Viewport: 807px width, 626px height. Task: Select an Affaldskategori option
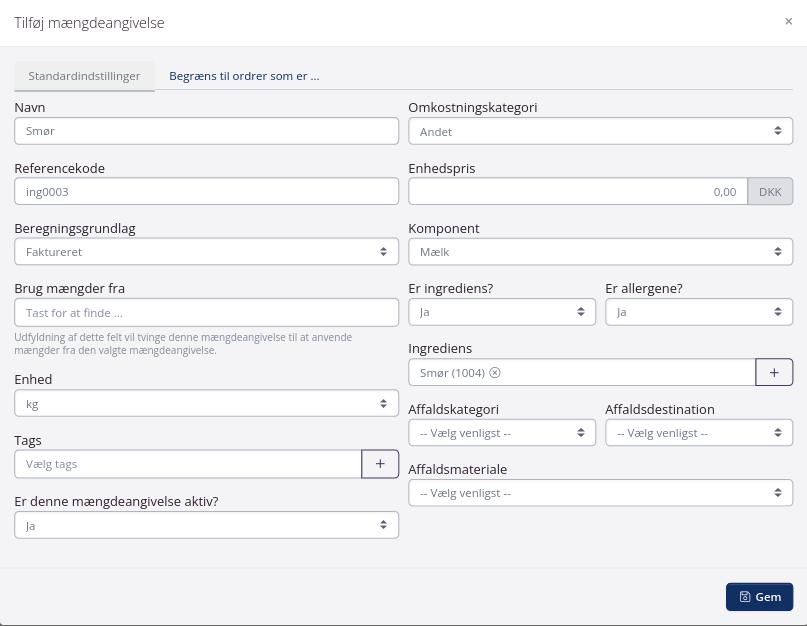click(502, 433)
